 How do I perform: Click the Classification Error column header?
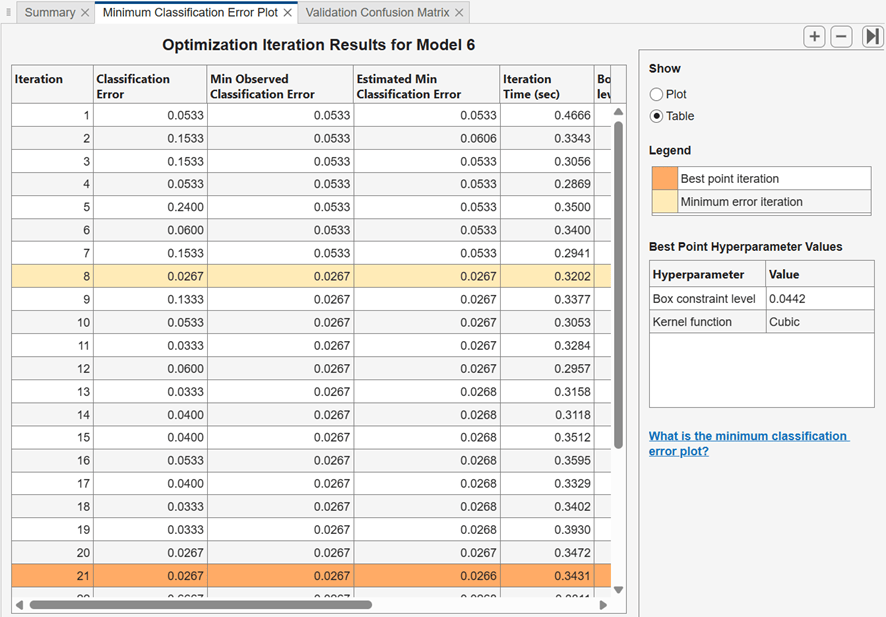(x=150, y=85)
